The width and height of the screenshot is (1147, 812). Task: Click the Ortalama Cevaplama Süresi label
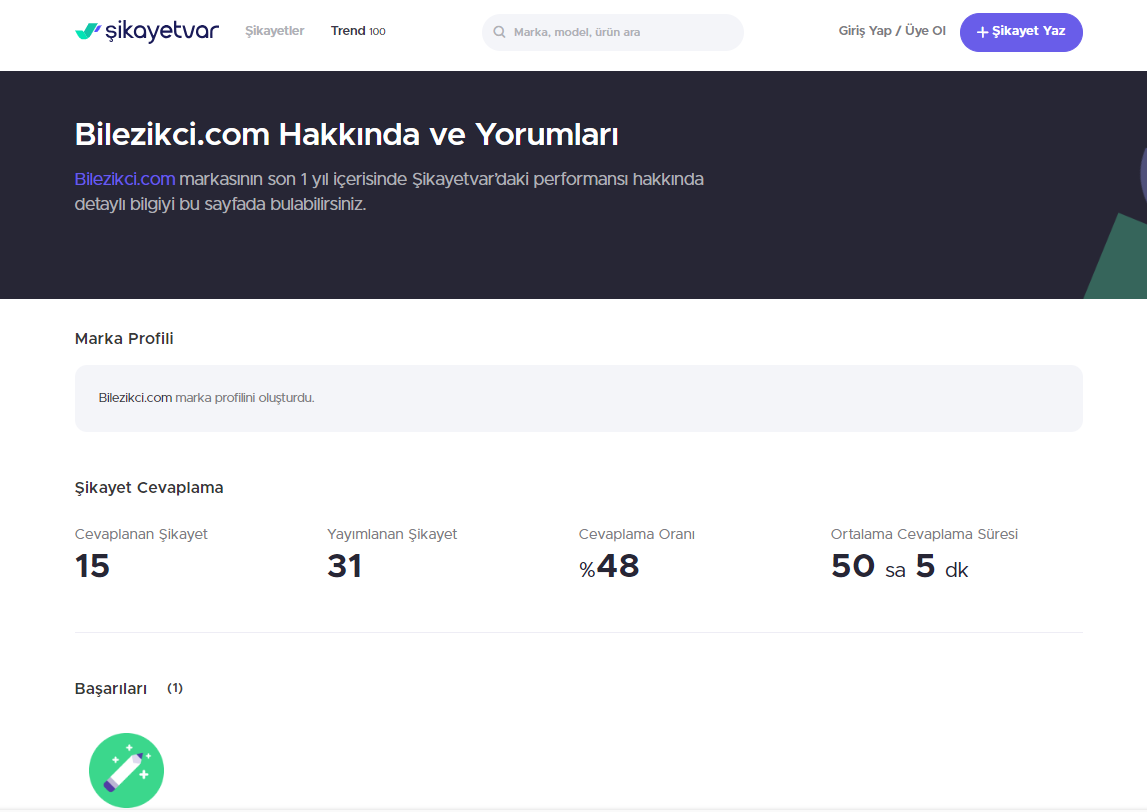924,534
